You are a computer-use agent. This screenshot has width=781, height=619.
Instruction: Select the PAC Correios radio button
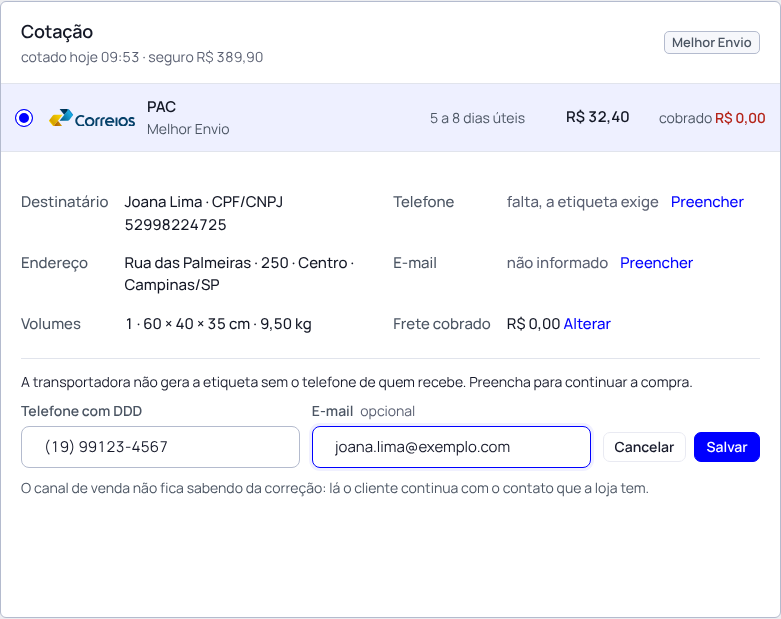click(24, 118)
